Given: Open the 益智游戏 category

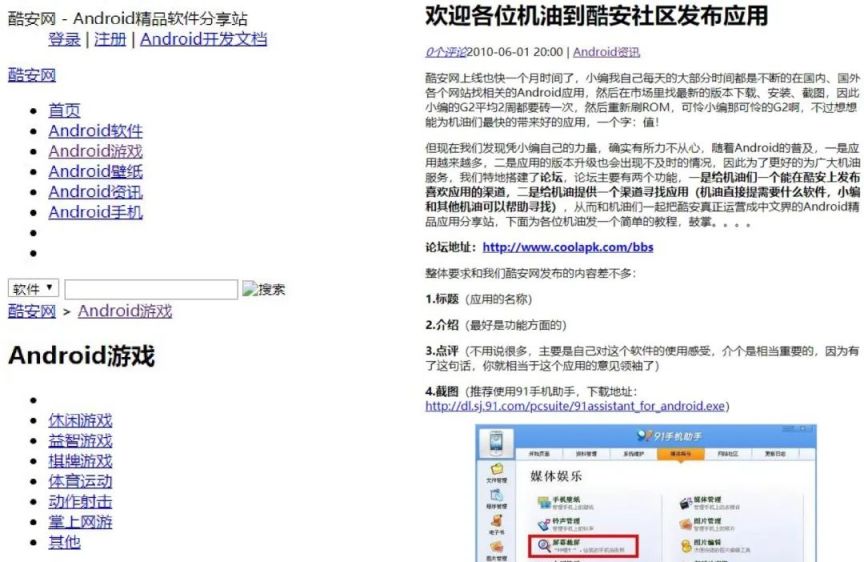Looking at the screenshot, I should [80, 441].
